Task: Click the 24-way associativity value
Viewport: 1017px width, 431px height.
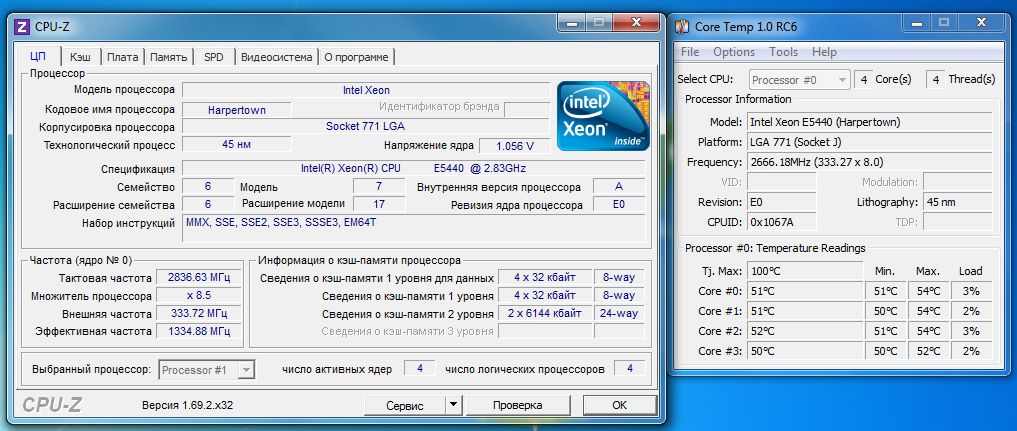Action: [619, 313]
